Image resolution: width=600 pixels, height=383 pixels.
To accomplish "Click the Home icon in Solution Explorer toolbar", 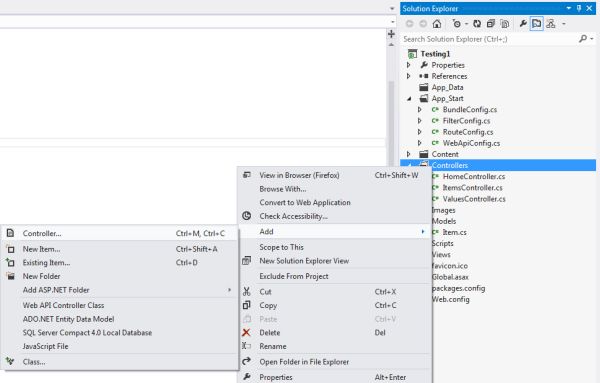I will (437, 24).
